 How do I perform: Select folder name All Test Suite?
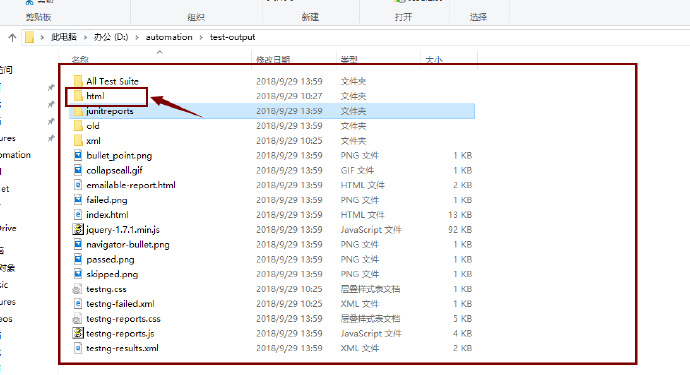112,81
